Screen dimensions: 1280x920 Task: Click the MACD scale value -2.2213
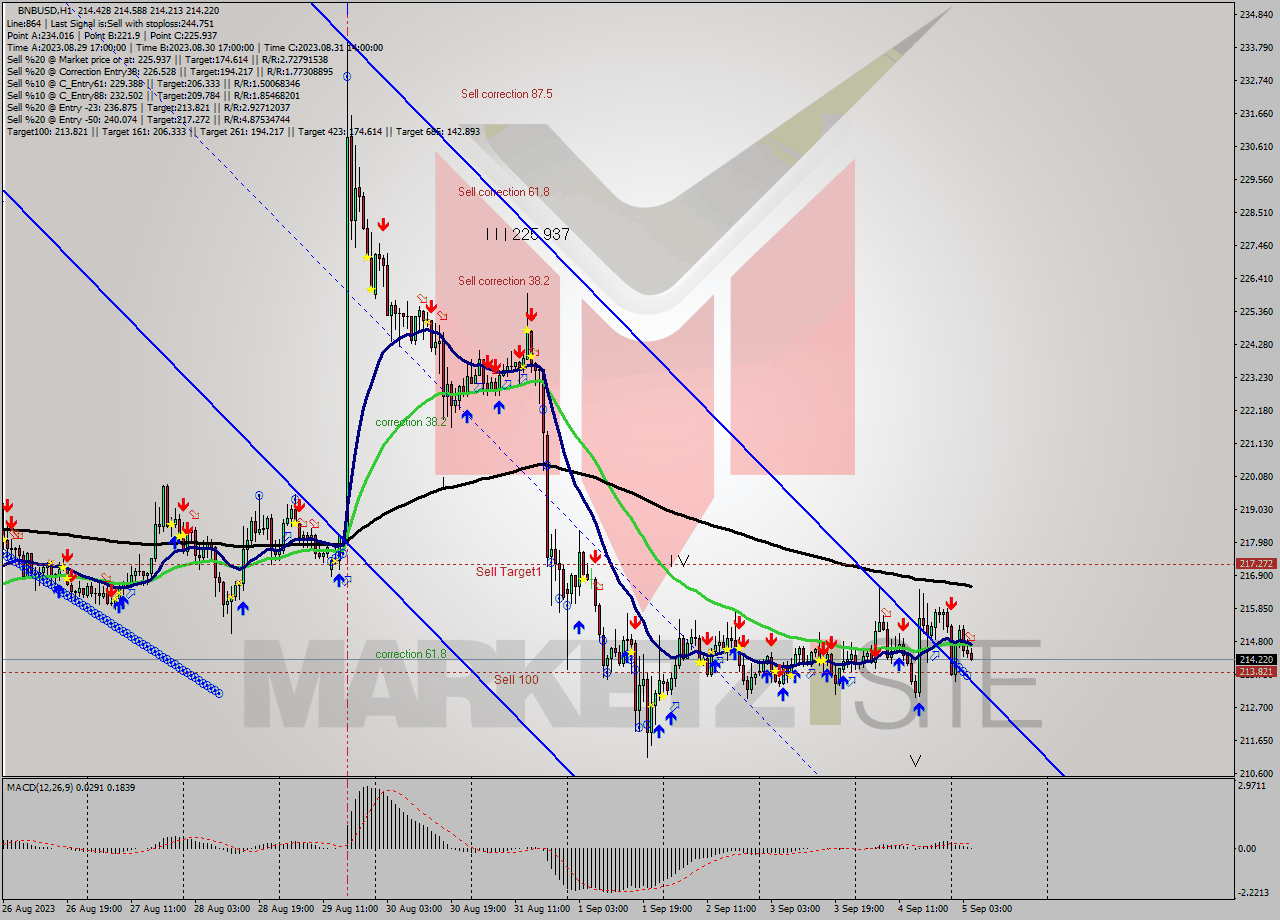pyautogui.click(x=1255, y=893)
